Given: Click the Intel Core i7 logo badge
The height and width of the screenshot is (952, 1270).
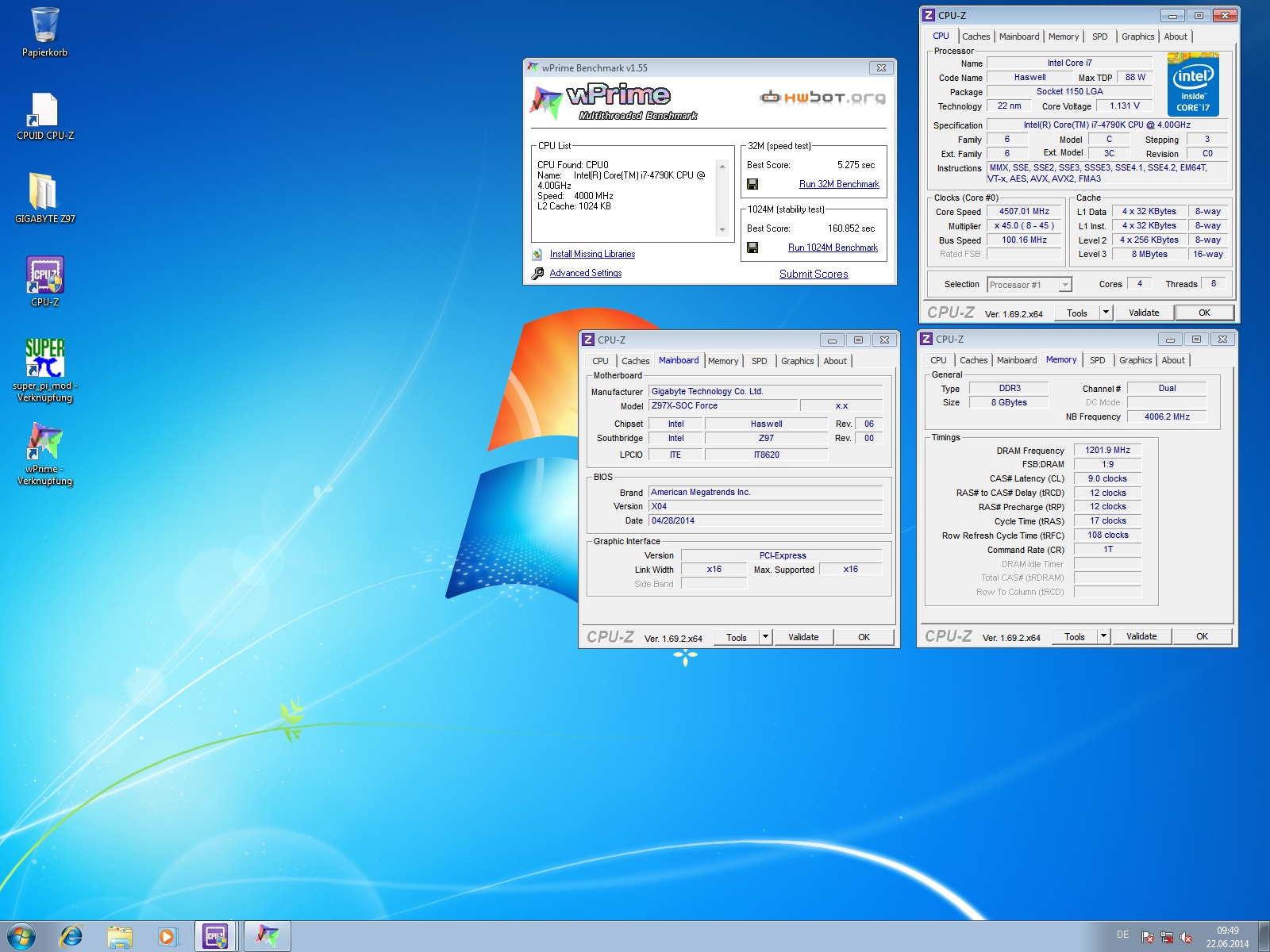Looking at the screenshot, I should click(x=1193, y=85).
